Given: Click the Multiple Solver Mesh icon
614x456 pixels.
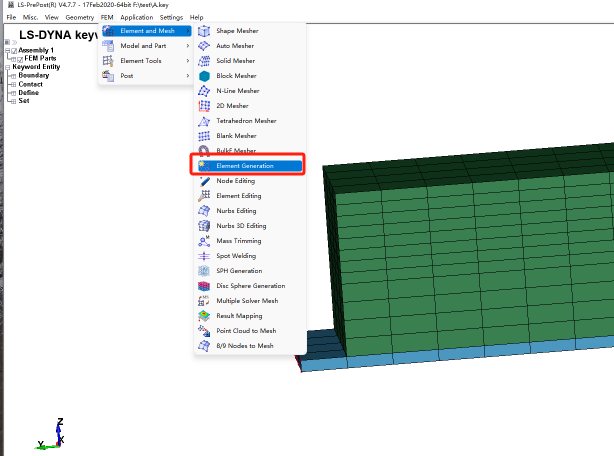Looking at the screenshot, I should point(204,301).
